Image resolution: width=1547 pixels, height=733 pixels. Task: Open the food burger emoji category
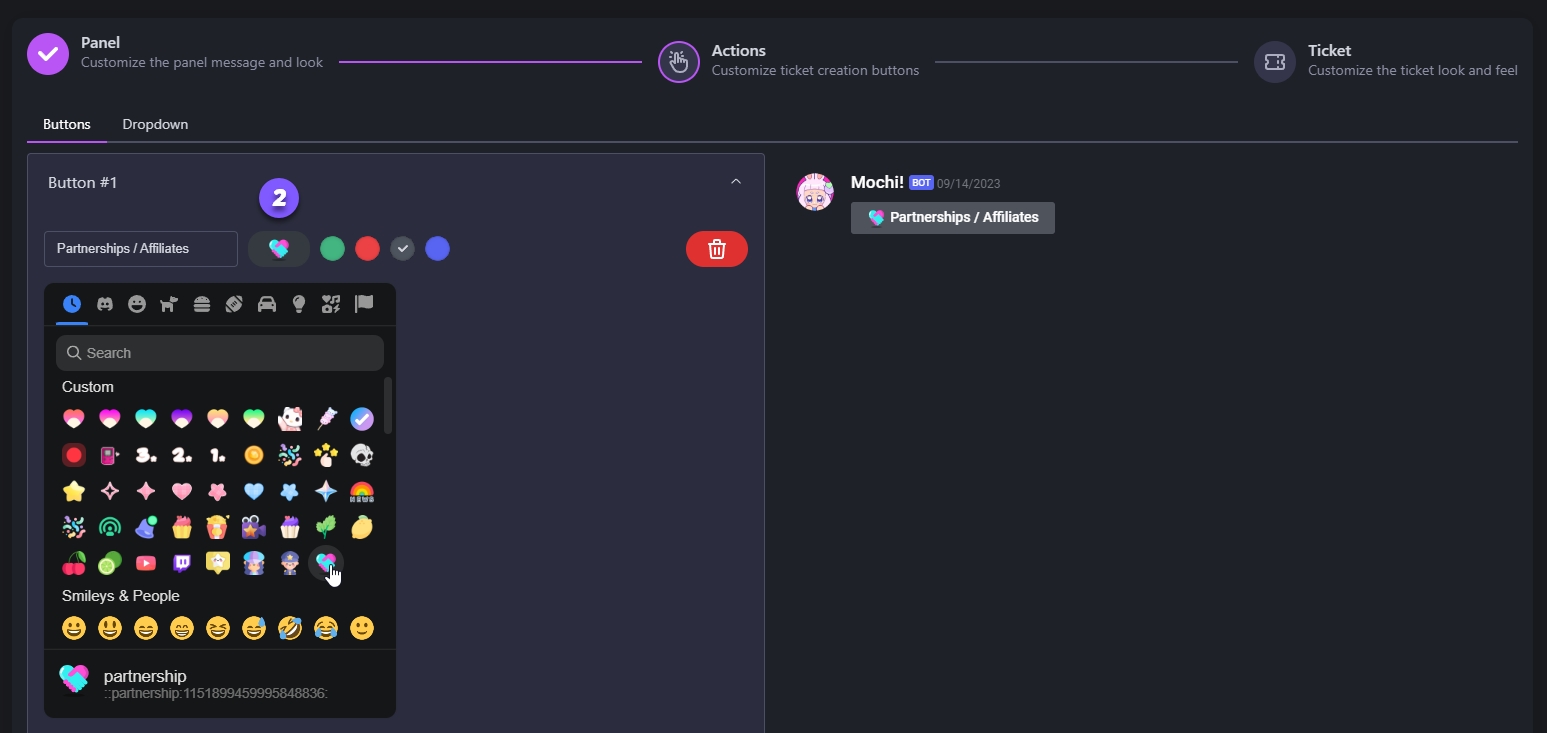[202, 304]
